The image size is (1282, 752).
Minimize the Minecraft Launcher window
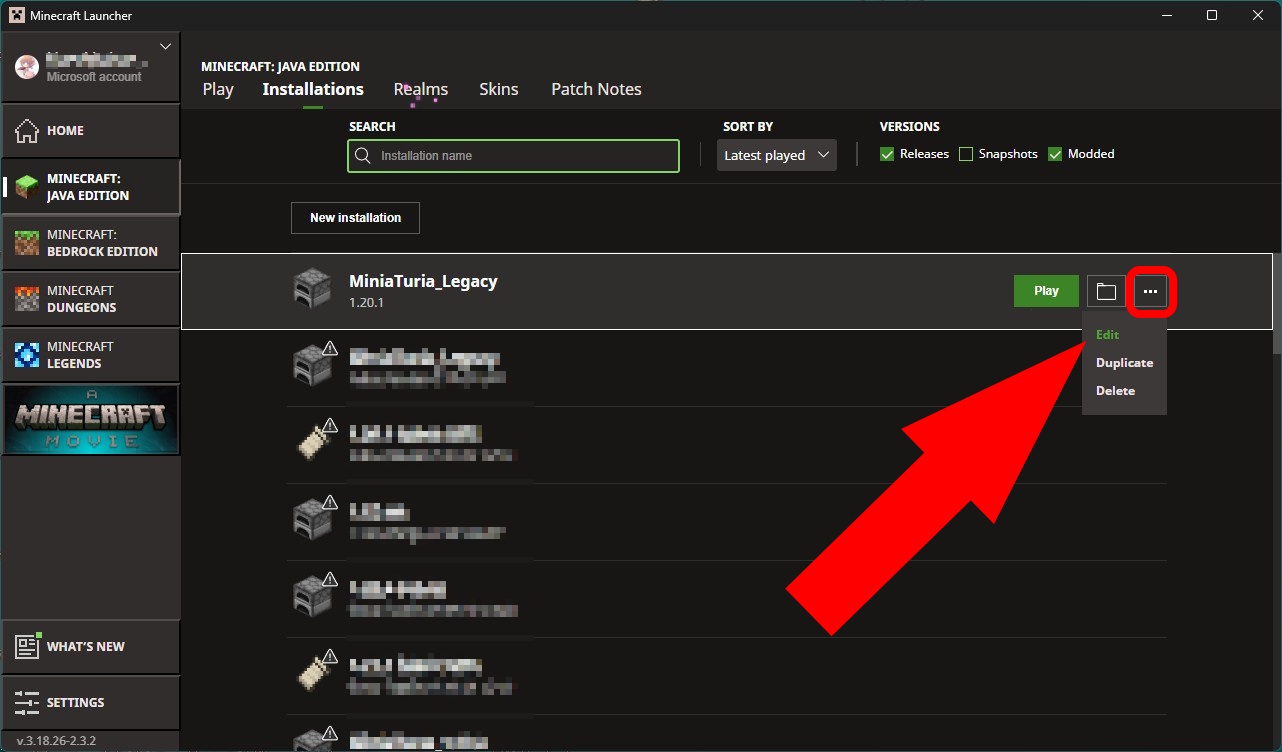[x=1165, y=15]
